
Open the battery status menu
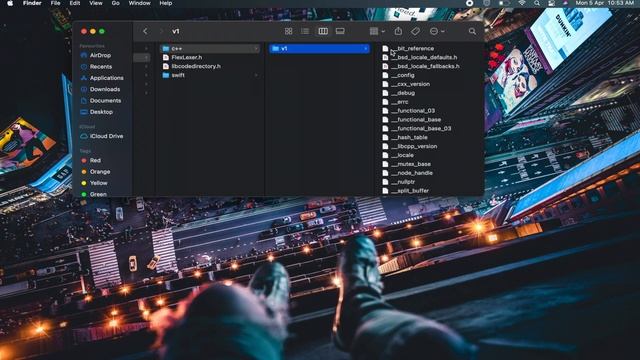[x=504, y=3]
